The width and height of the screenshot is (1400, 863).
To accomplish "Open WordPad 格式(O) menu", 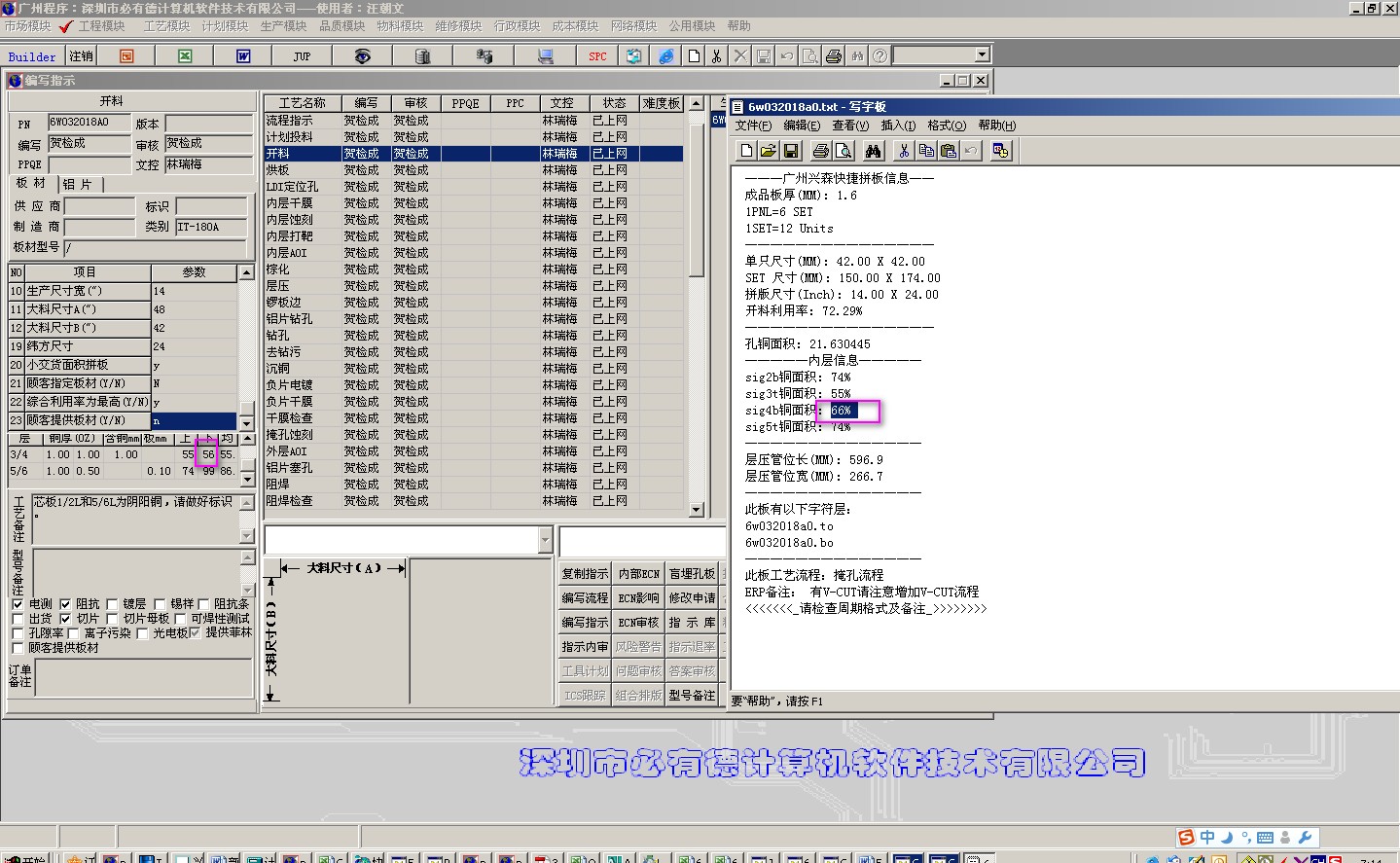I will (x=947, y=126).
